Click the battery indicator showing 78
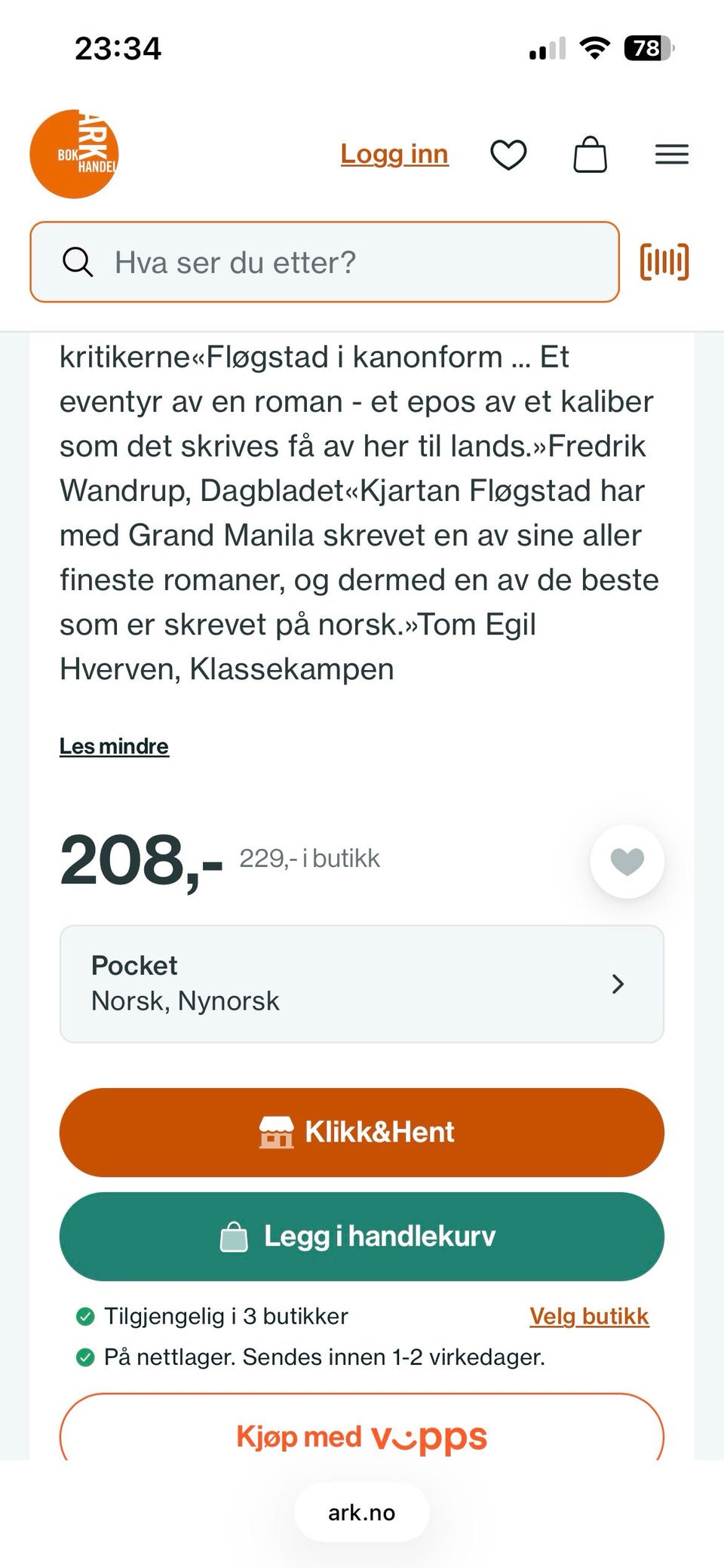The width and height of the screenshot is (724, 1568). click(x=647, y=48)
